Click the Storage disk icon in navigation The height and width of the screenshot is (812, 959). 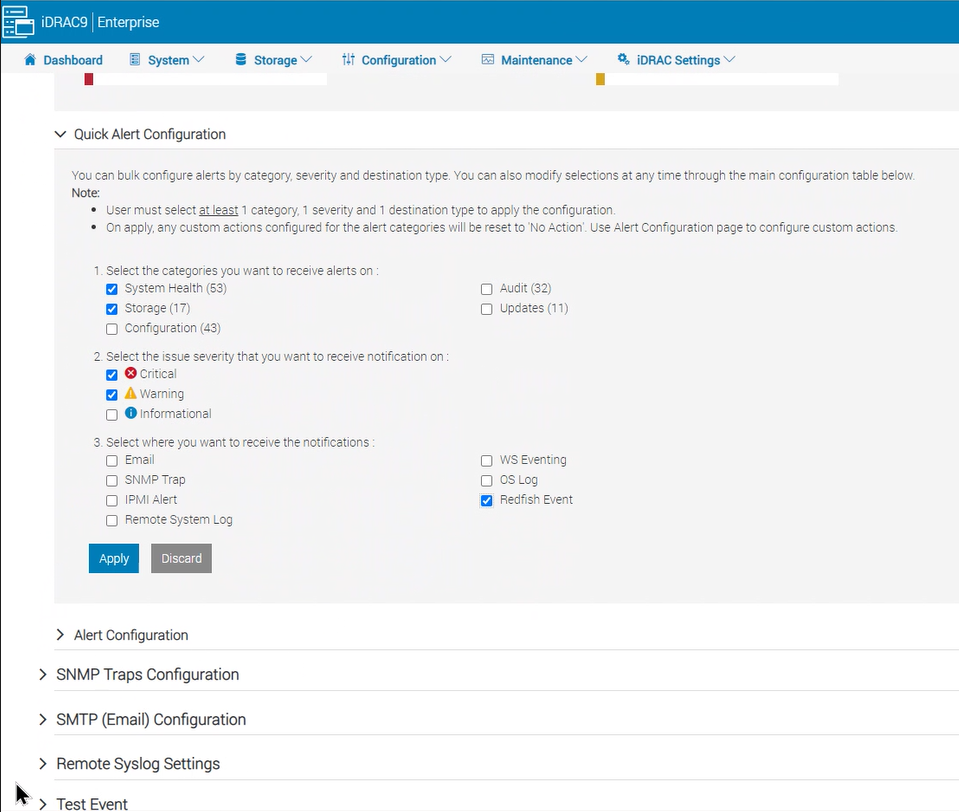click(x=240, y=60)
